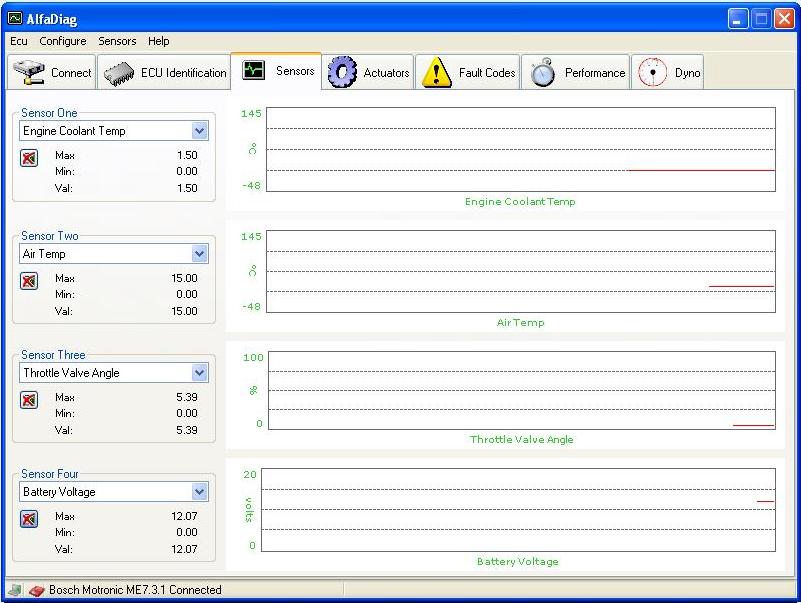Click the Connect cable icon
The width and height of the screenshot is (801, 603).
[x=29, y=72]
